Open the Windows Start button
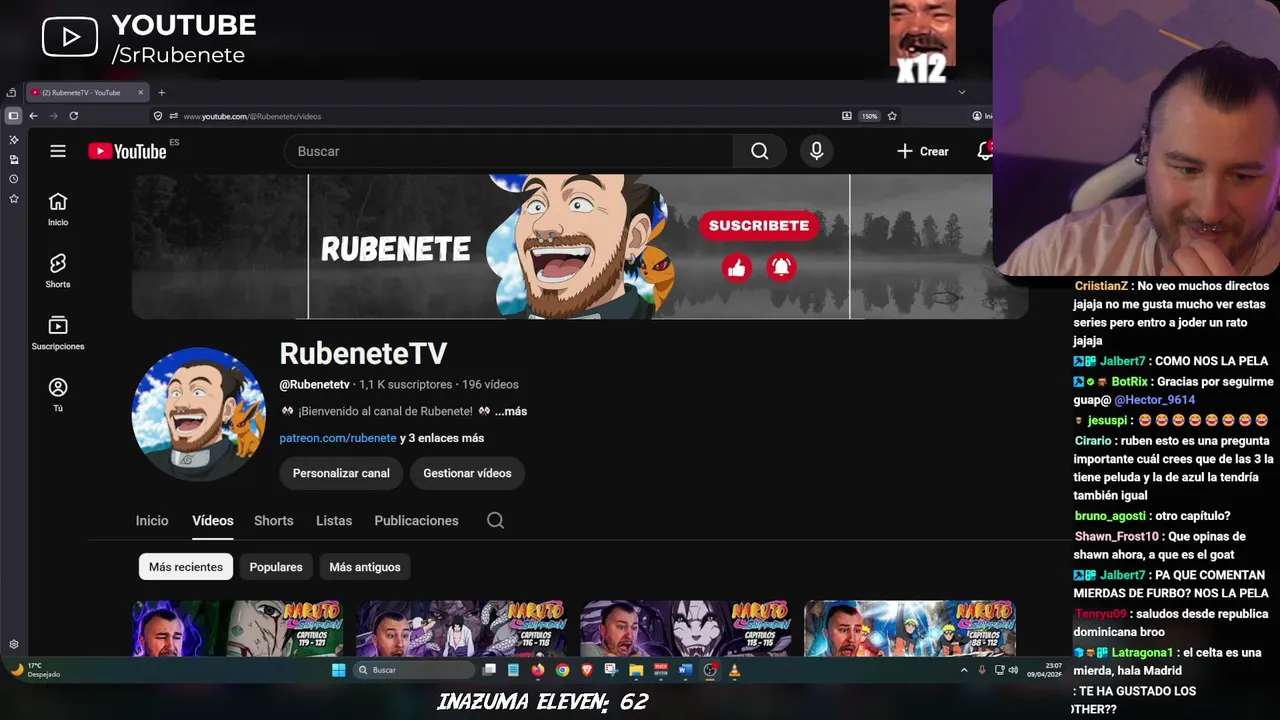The width and height of the screenshot is (1280, 720). click(338, 670)
